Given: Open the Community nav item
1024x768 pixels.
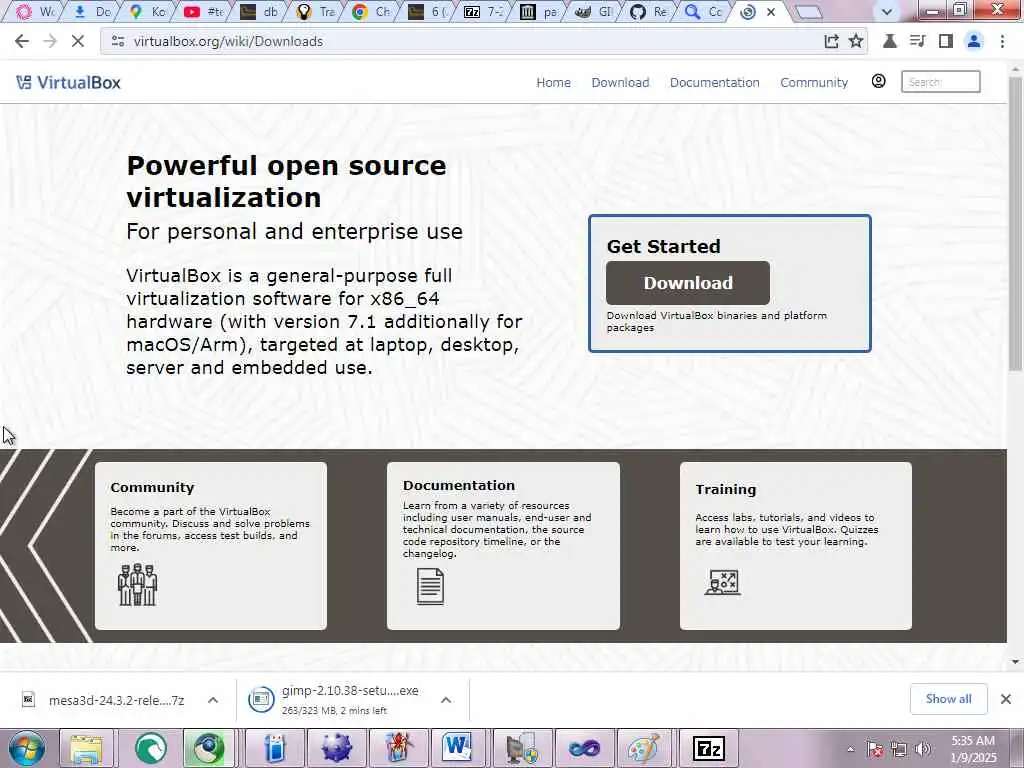Looking at the screenshot, I should tap(814, 82).
